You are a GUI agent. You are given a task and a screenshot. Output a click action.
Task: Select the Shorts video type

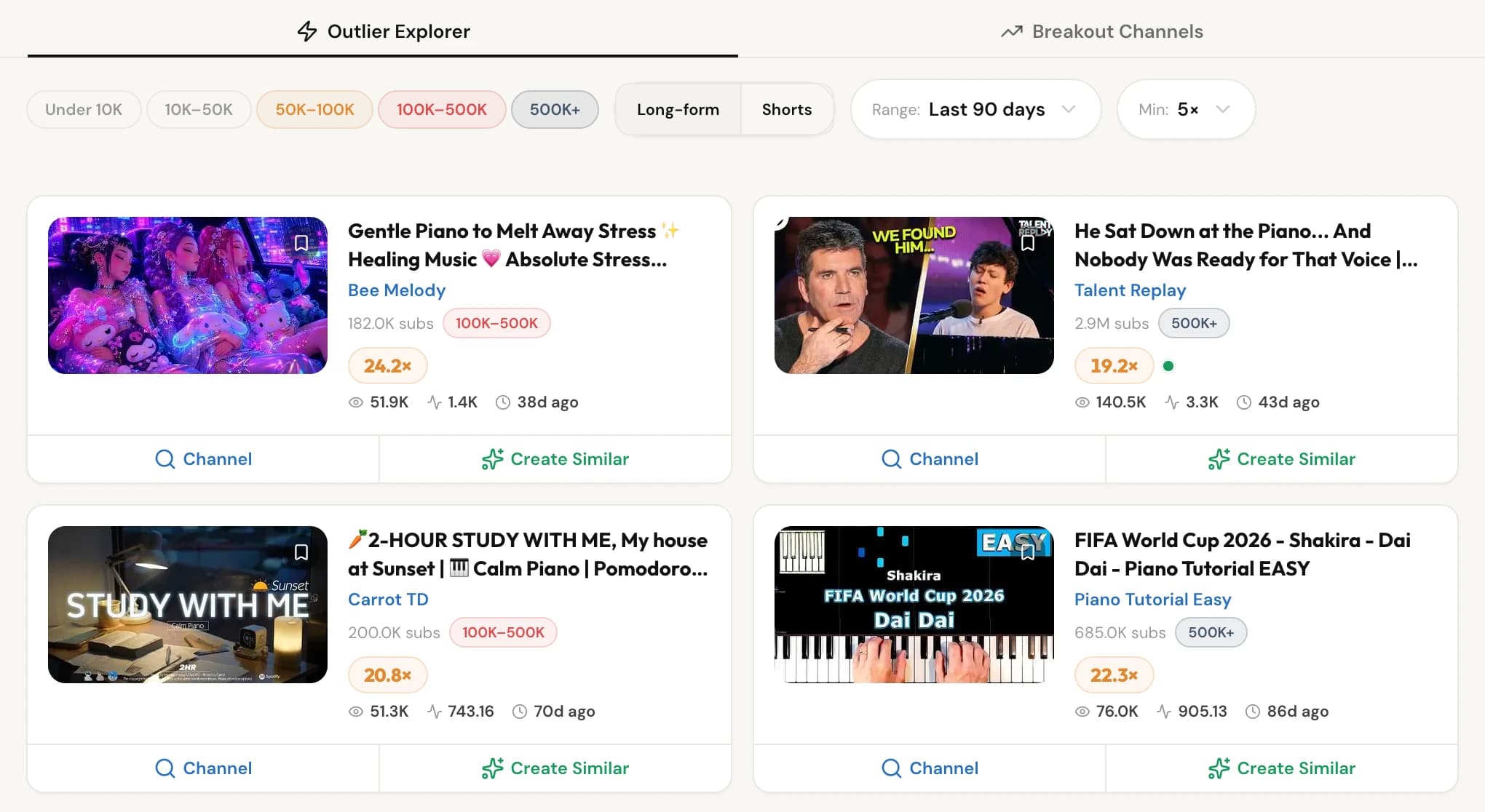[x=787, y=109]
